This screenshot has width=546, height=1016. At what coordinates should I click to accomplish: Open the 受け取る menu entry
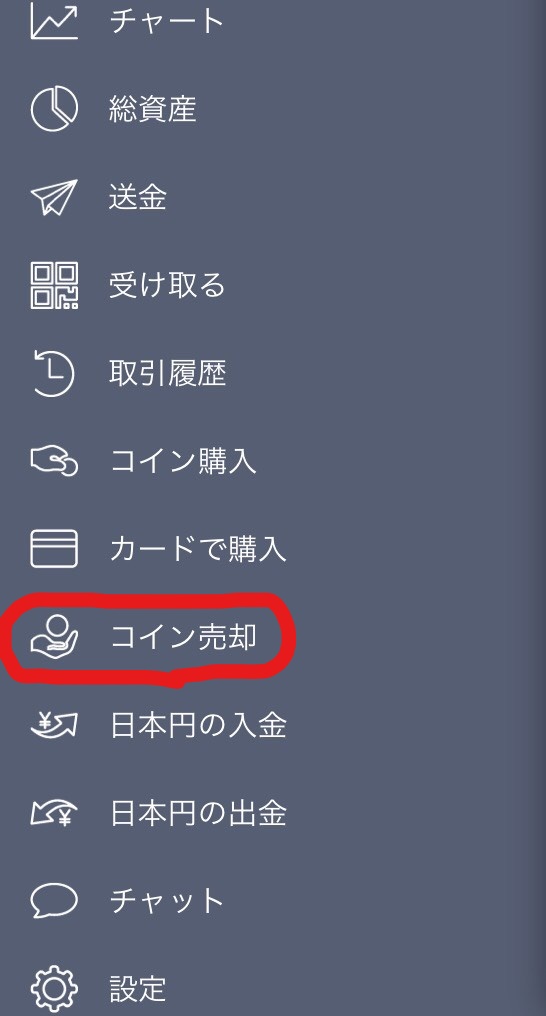167,285
